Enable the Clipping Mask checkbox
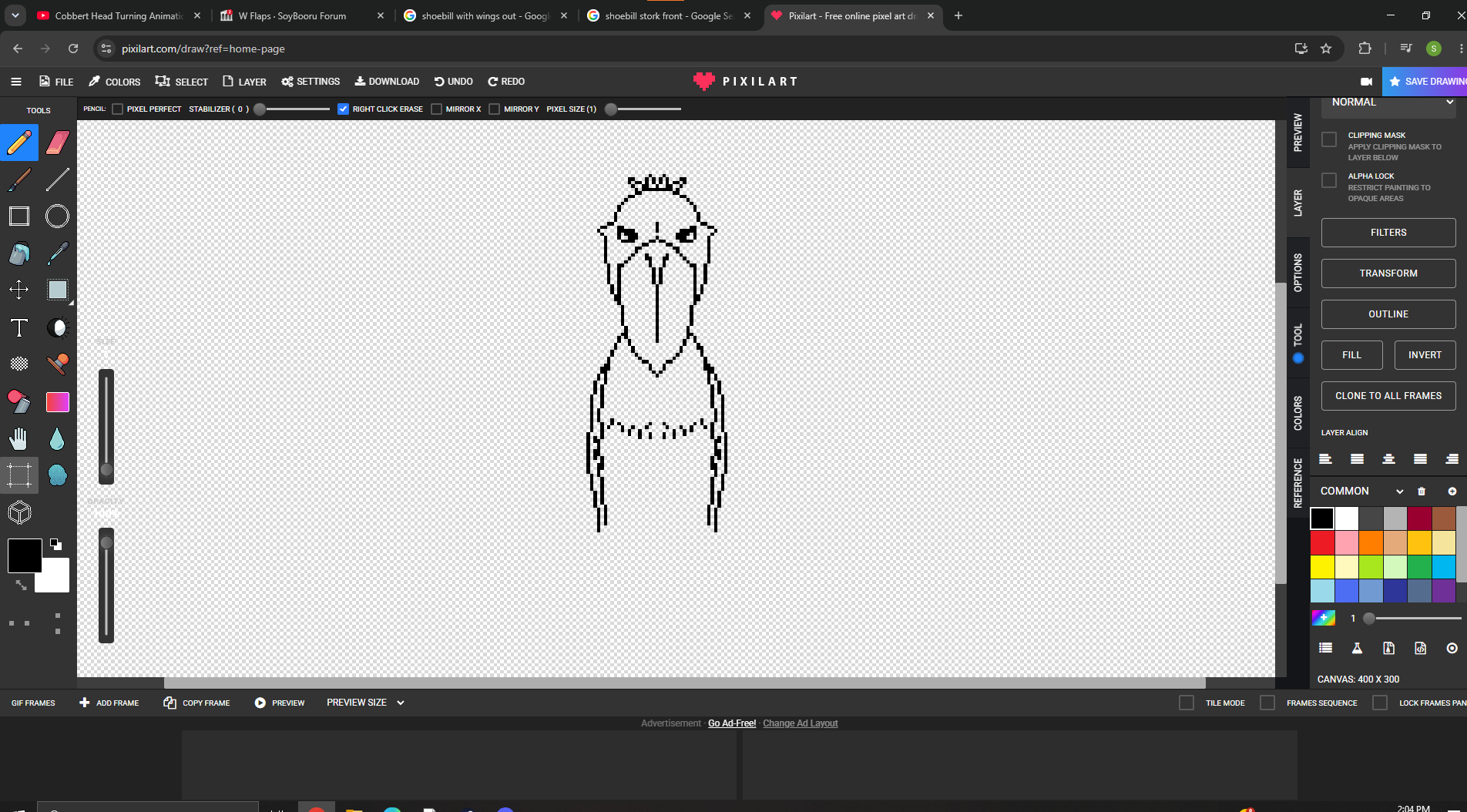This screenshot has height=812, width=1467. (x=1329, y=139)
